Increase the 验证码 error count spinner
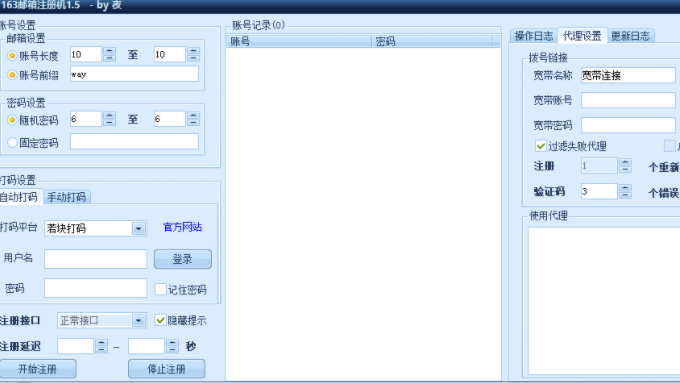 click(x=625, y=188)
